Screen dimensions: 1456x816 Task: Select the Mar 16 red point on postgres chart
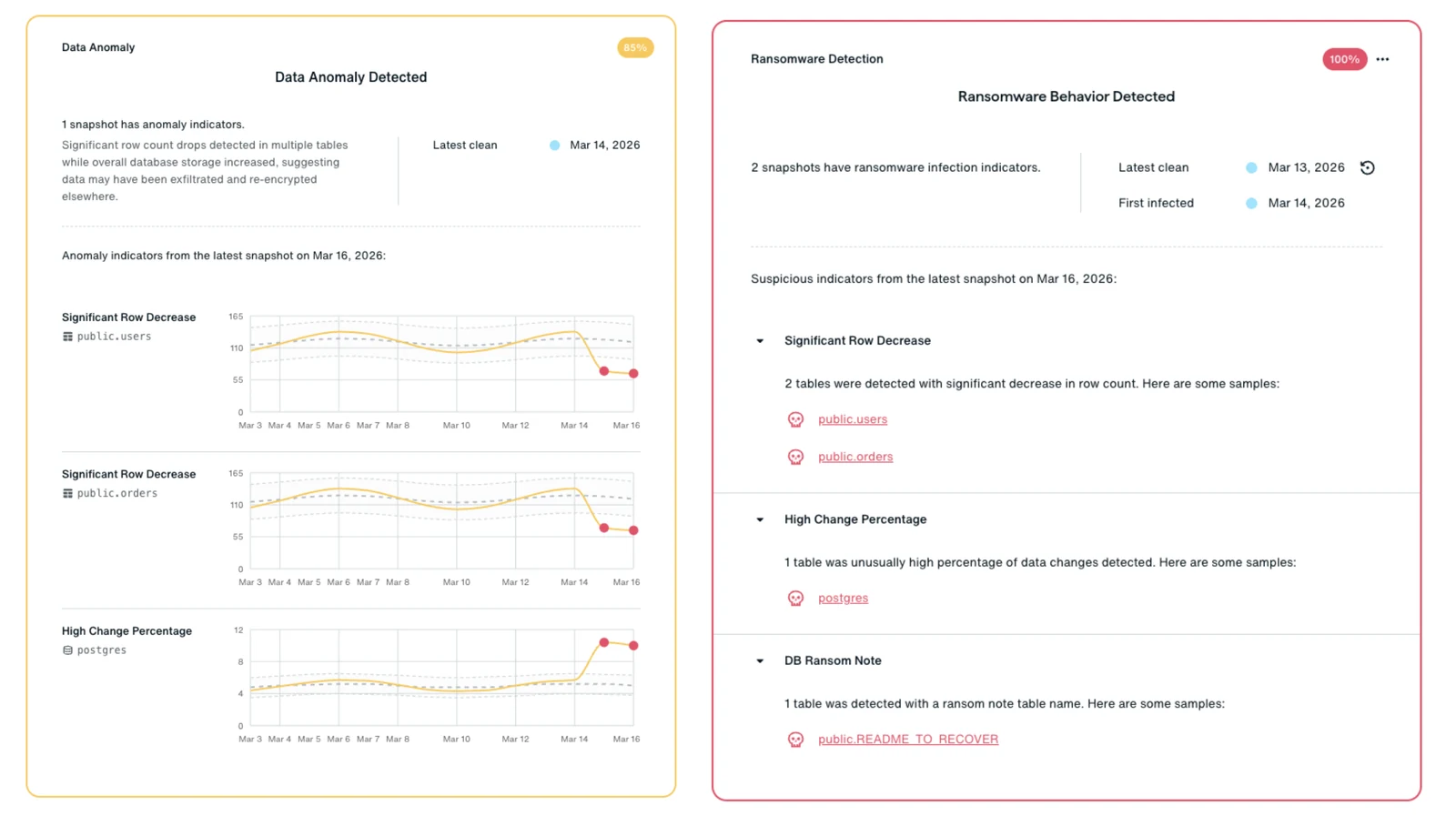pos(633,645)
